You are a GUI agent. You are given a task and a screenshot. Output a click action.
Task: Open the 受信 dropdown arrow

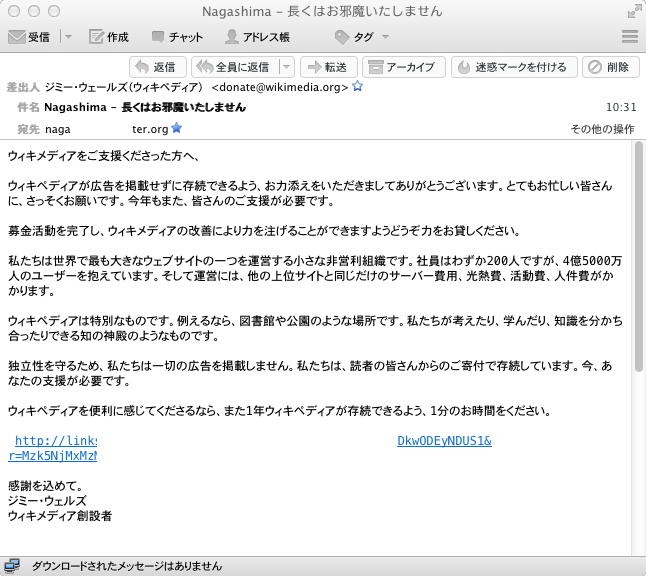(x=68, y=37)
